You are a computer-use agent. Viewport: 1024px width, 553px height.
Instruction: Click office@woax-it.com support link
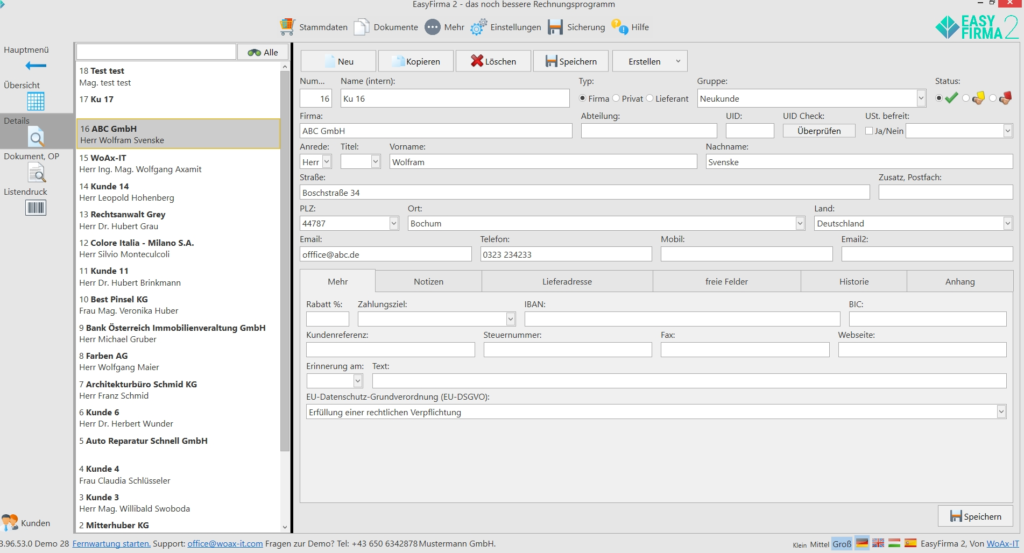tap(225, 543)
